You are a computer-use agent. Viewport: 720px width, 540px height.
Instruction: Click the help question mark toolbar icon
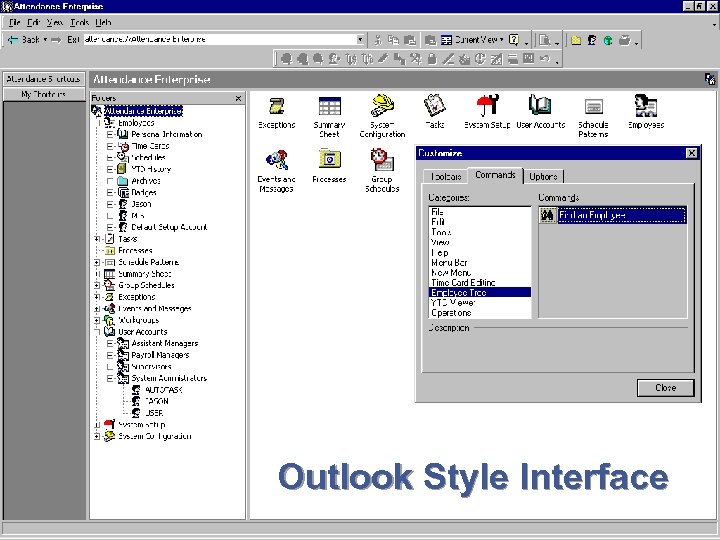point(514,40)
